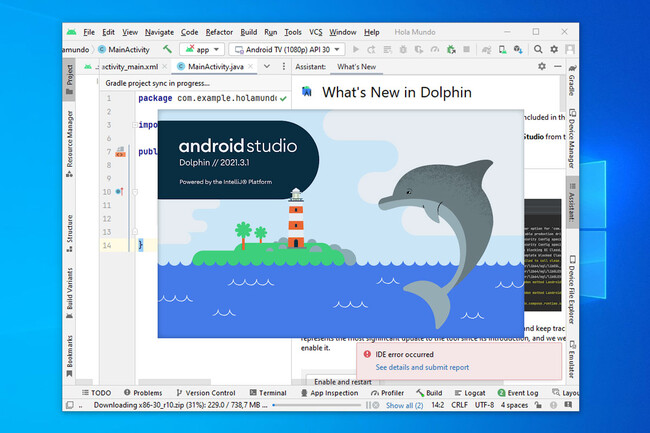Open Assistant panel settings gear icon
650x433 pixels.
(542, 66)
